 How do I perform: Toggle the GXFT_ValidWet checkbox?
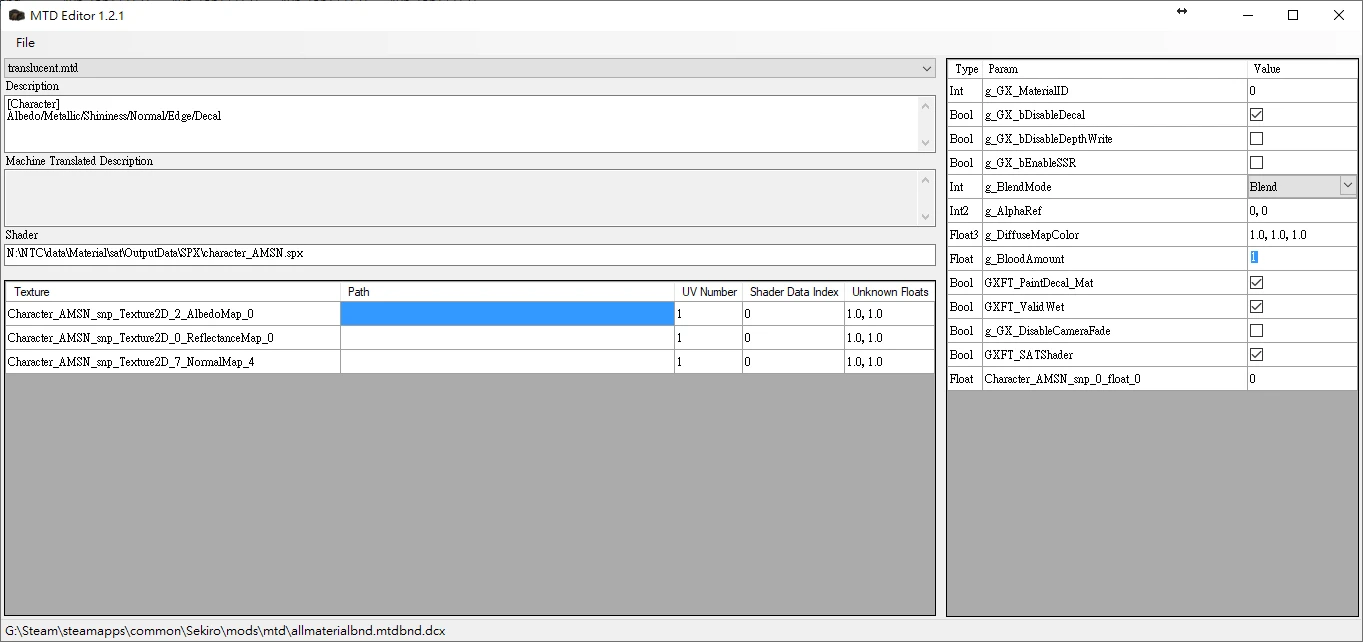(x=1256, y=307)
